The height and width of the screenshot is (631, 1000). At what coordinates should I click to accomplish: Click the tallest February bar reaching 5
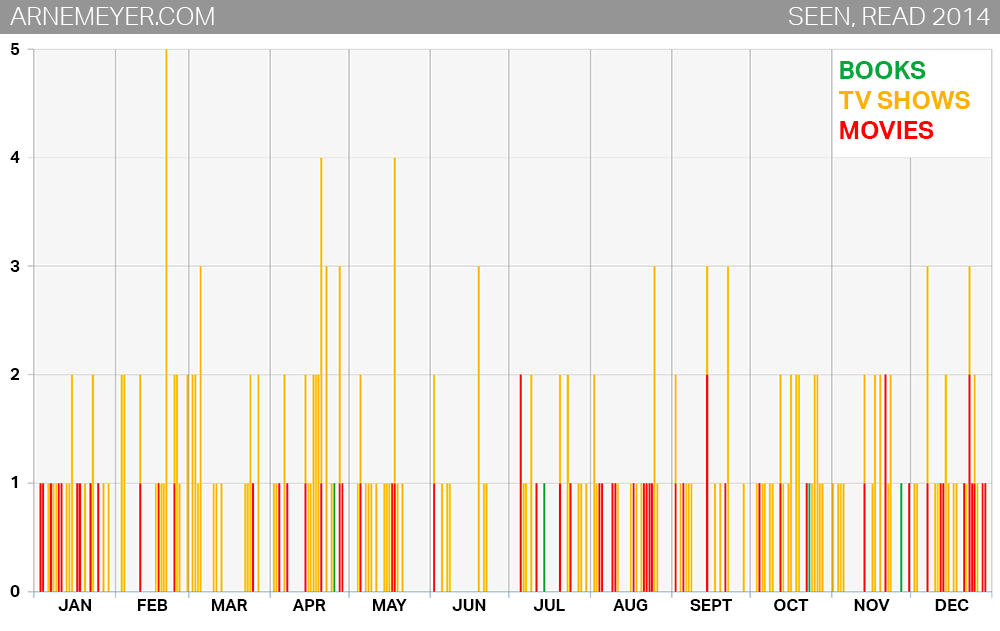166,320
